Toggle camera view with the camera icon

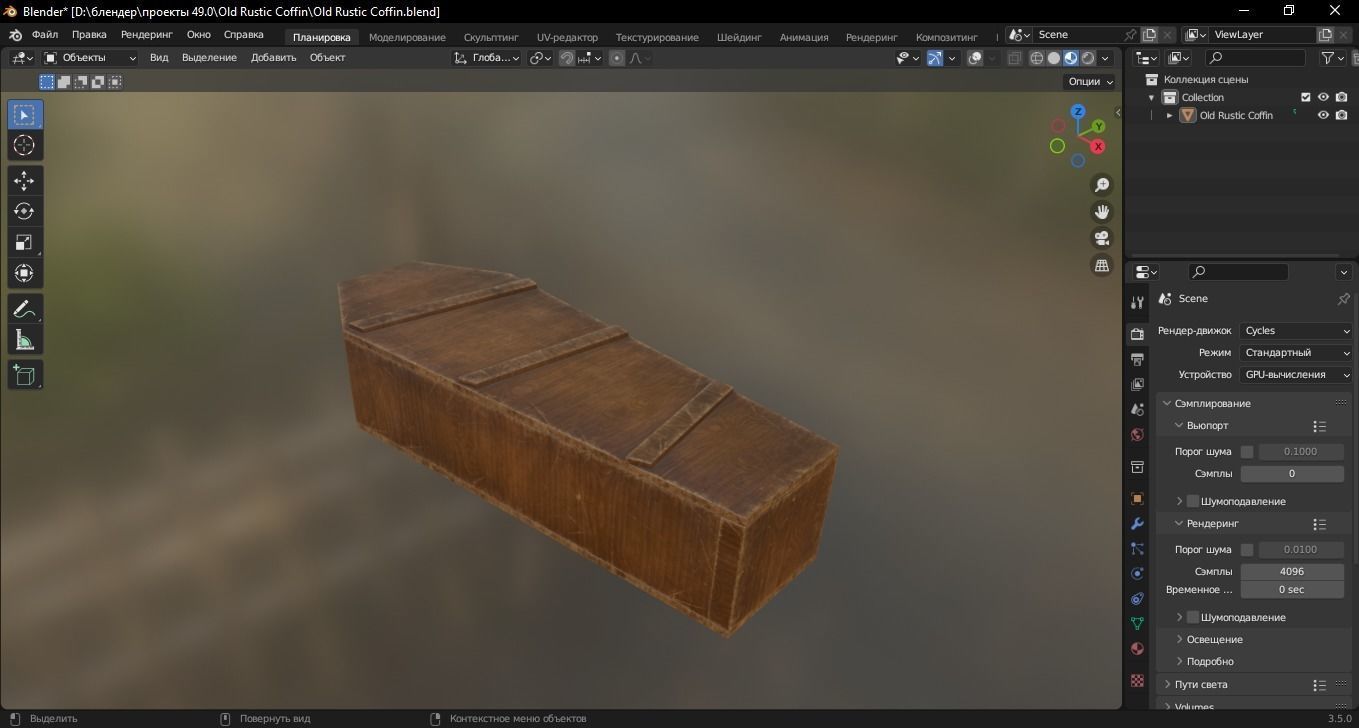coord(1102,238)
